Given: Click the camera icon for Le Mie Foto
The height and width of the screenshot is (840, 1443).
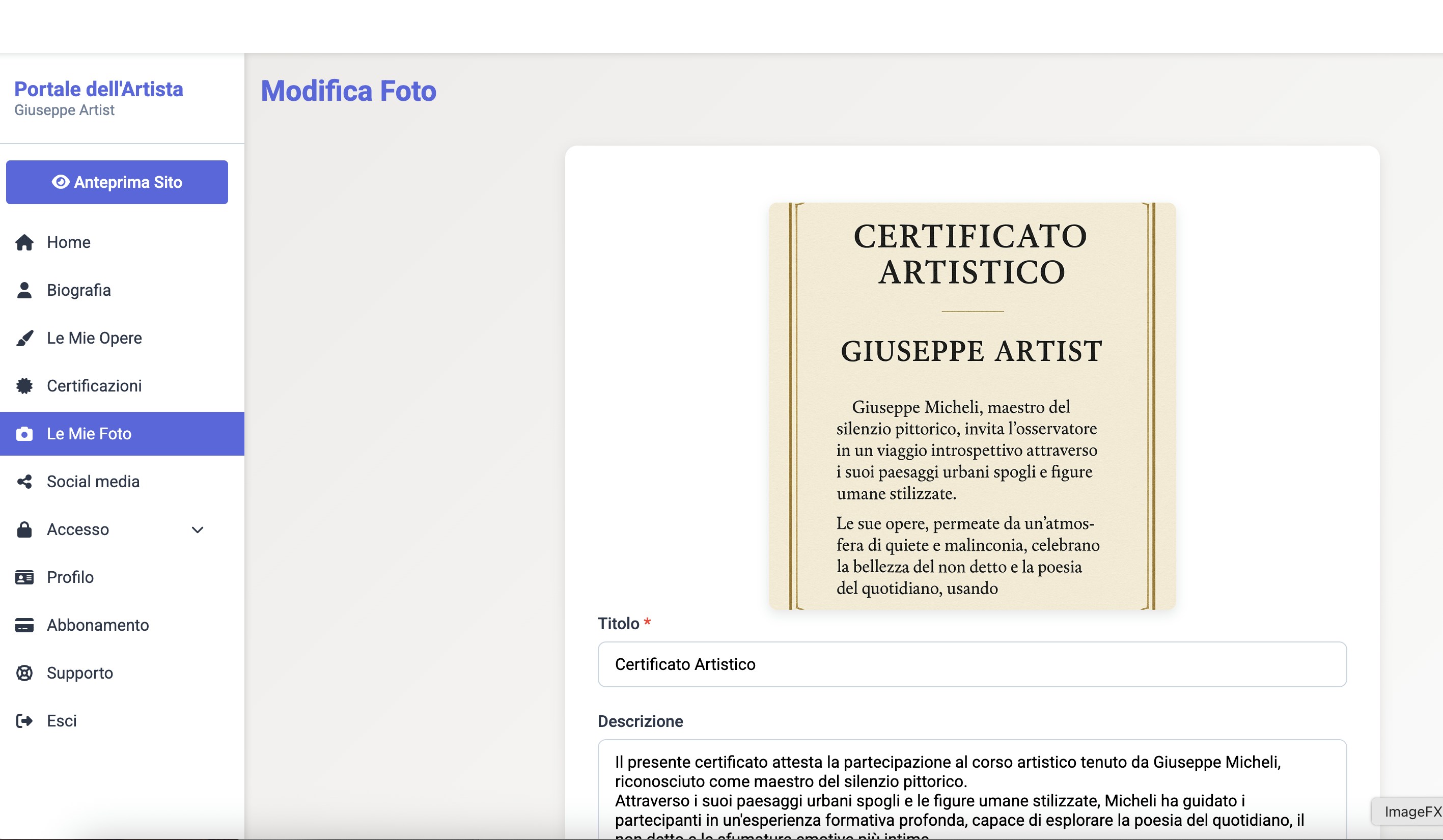Looking at the screenshot, I should [x=24, y=434].
